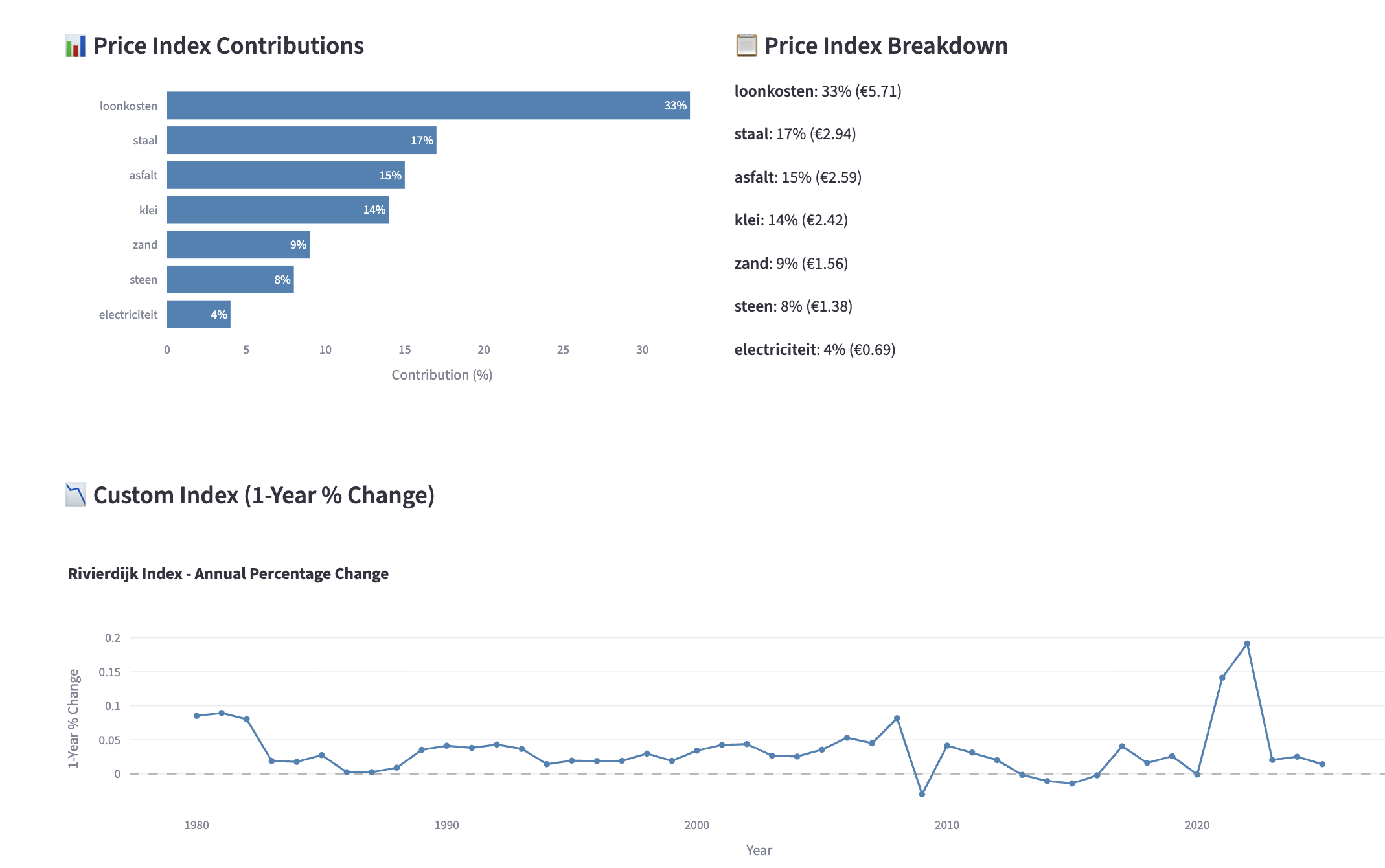Select the asfalt 15% bar
The image size is (1385, 868).
pos(285,176)
